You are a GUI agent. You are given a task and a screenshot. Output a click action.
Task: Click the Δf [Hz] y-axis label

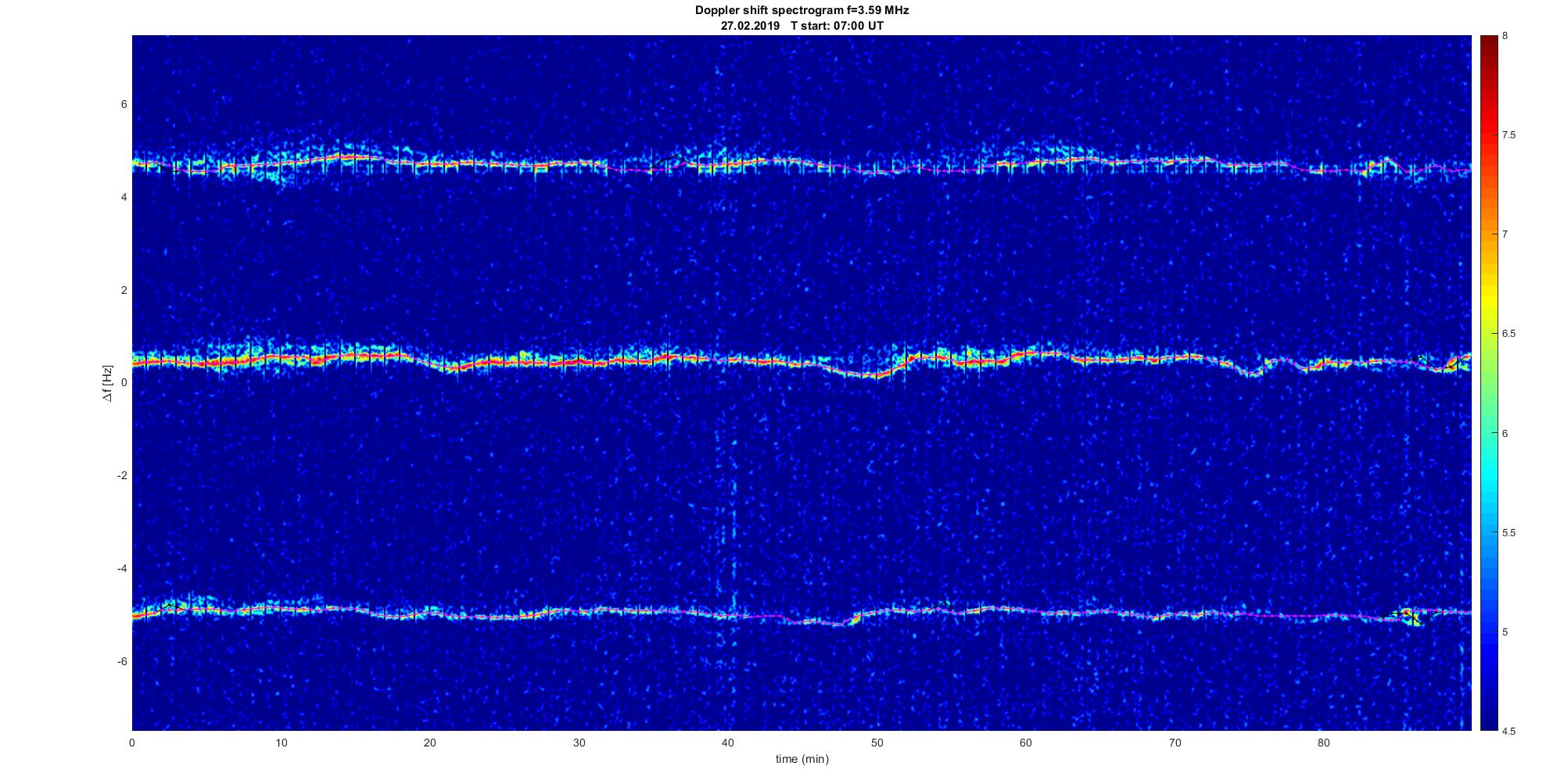point(108,383)
